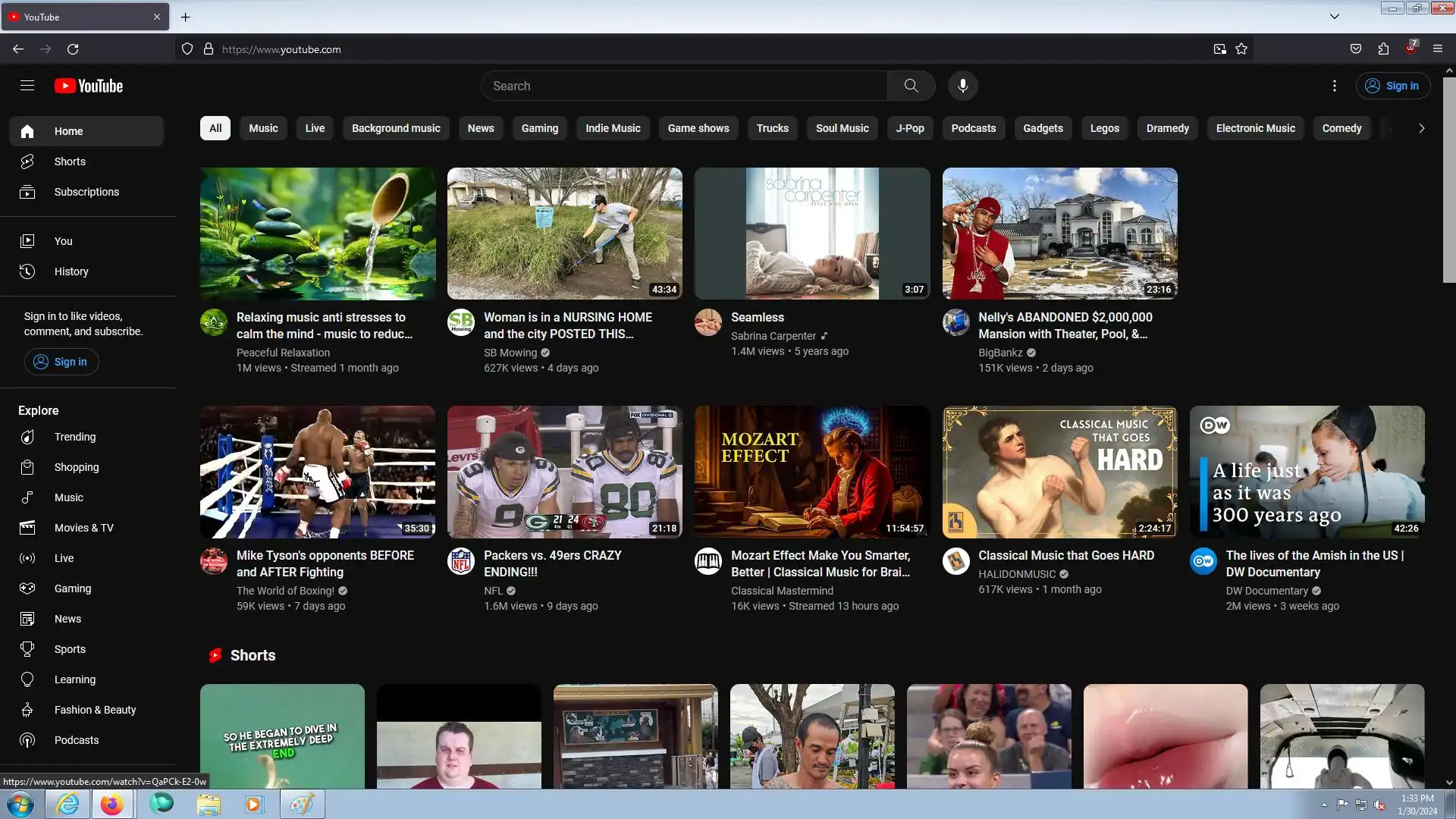The height and width of the screenshot is (819, 1456).
Task: Open the Peaceful Relaxation channel link
Action: (x=283, y=353)
